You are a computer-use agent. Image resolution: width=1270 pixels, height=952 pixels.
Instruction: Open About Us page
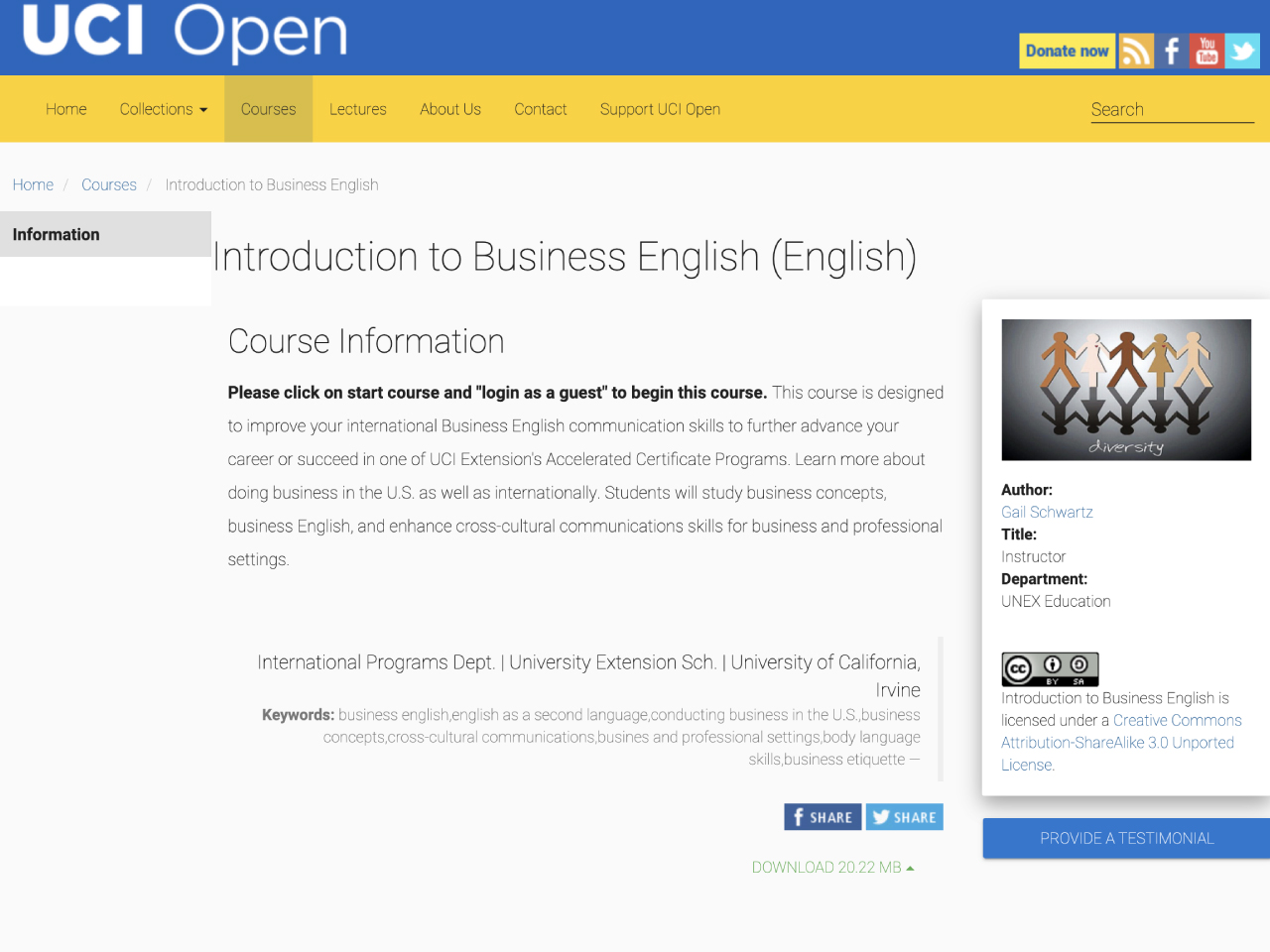click(450, 109)
